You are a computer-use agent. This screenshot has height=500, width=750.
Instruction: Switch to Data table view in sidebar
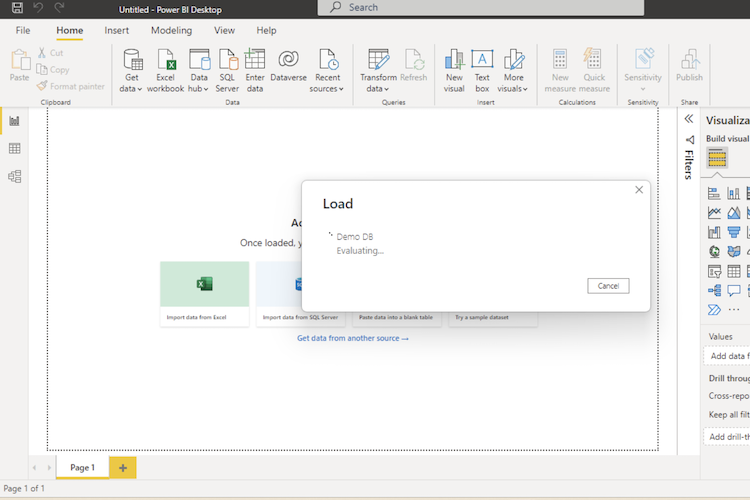coord(14,149)
